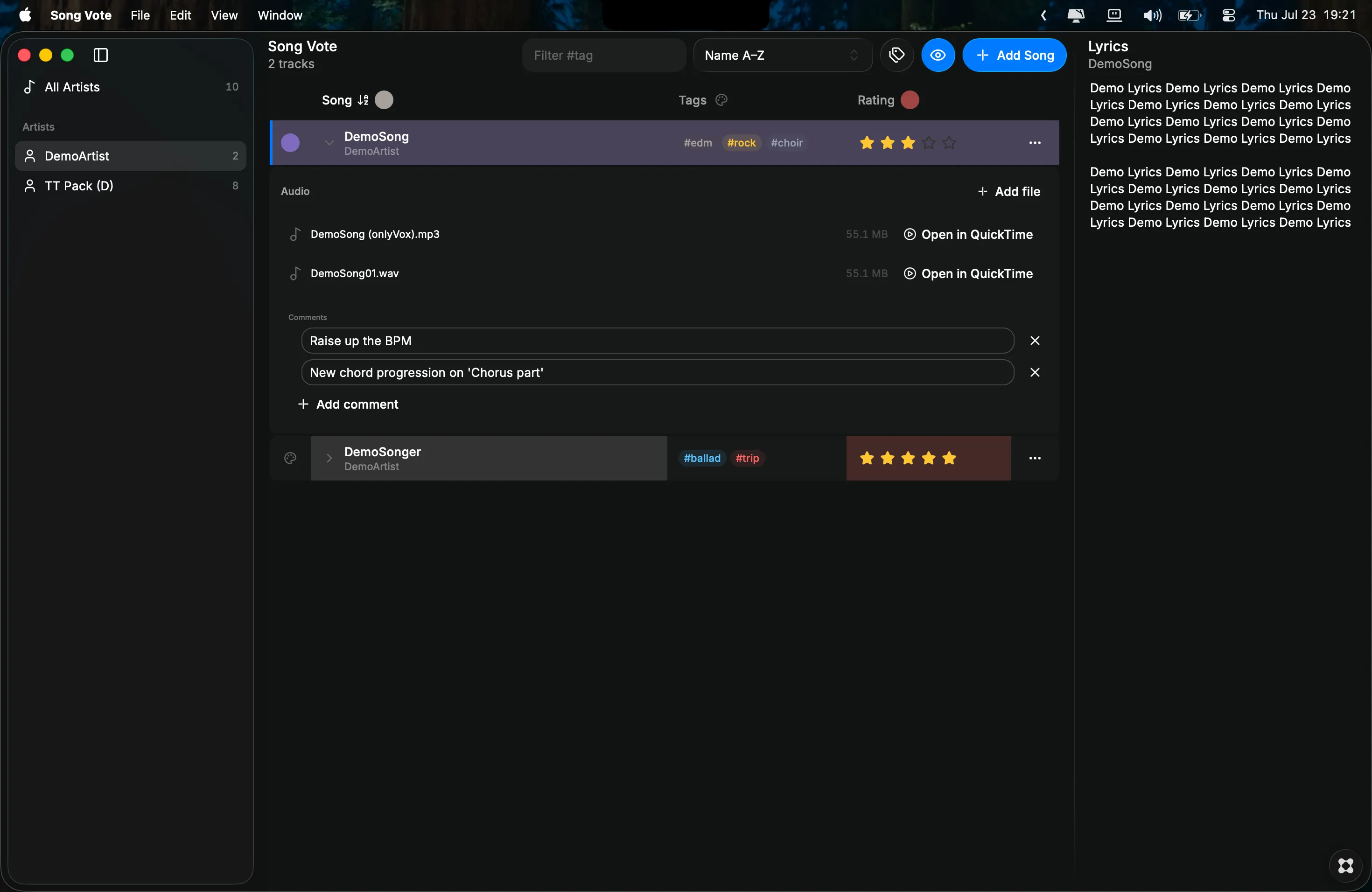Select All Artists in sidebar
Image resolution: width=1372 pixels, height=892 pixels.
point(131,87)
